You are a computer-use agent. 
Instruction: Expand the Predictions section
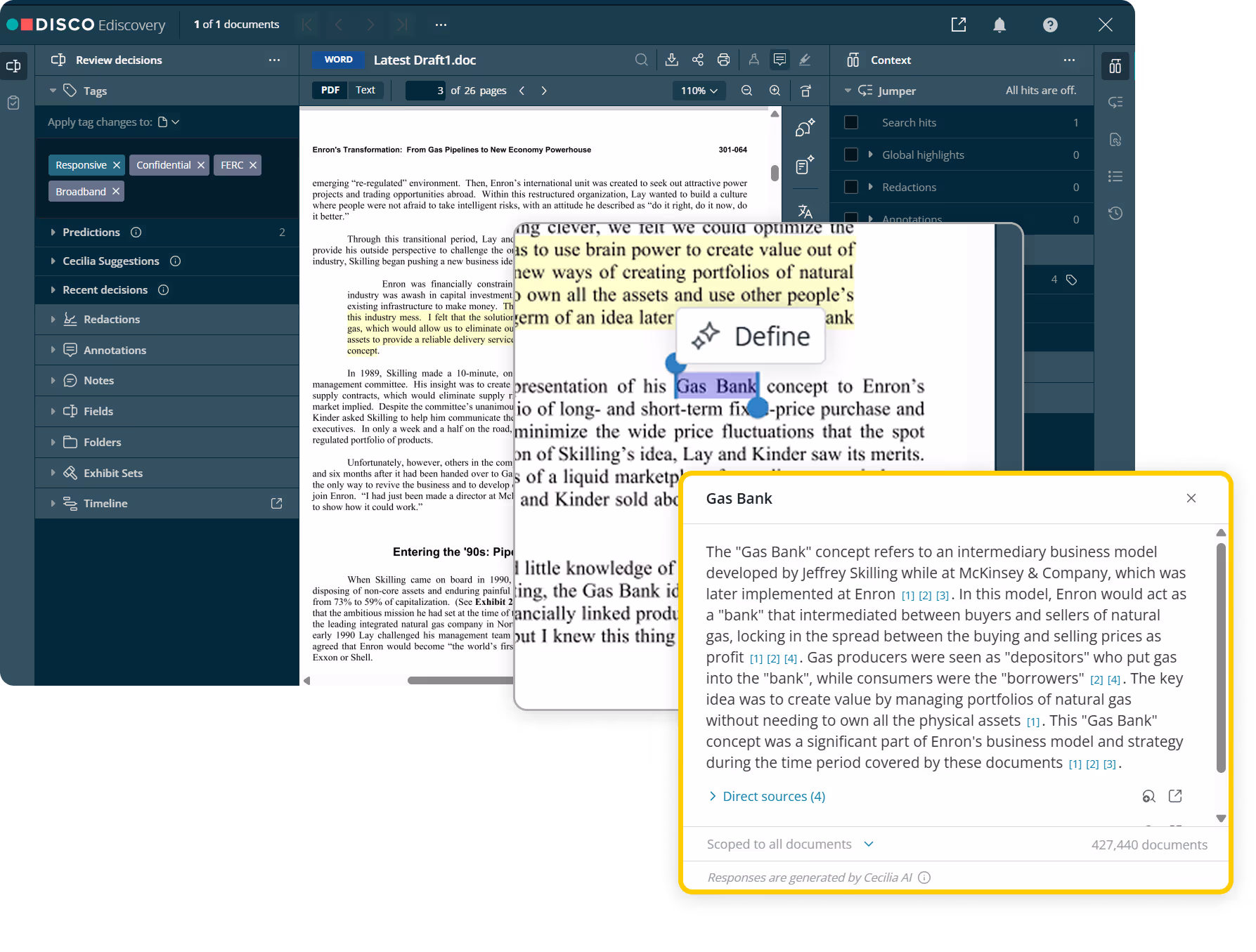tap(53, 232)
